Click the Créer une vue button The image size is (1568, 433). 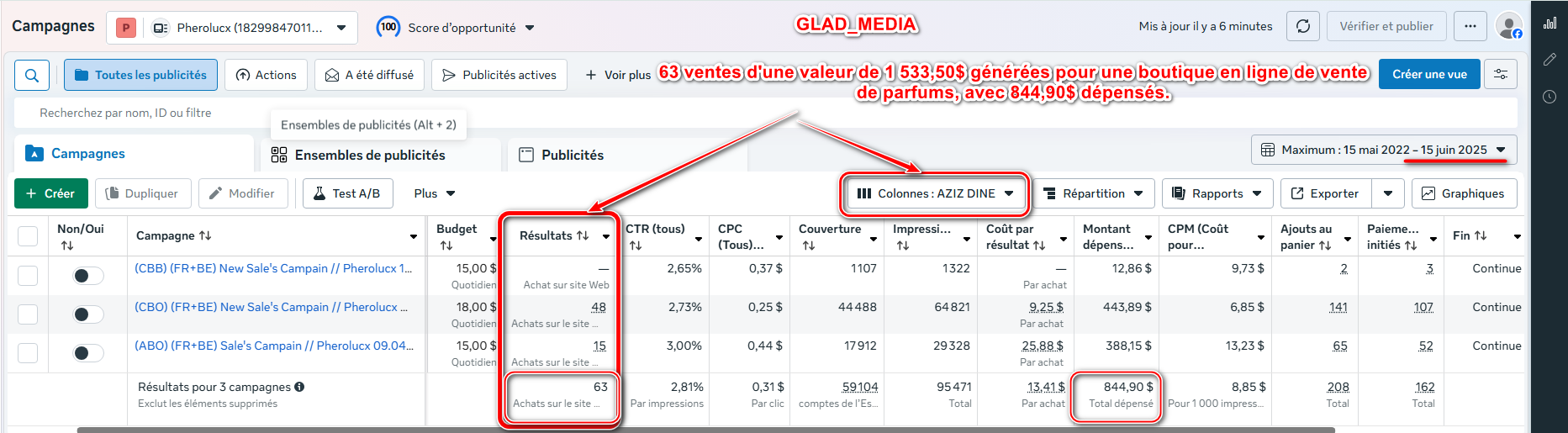(1429, 74)
